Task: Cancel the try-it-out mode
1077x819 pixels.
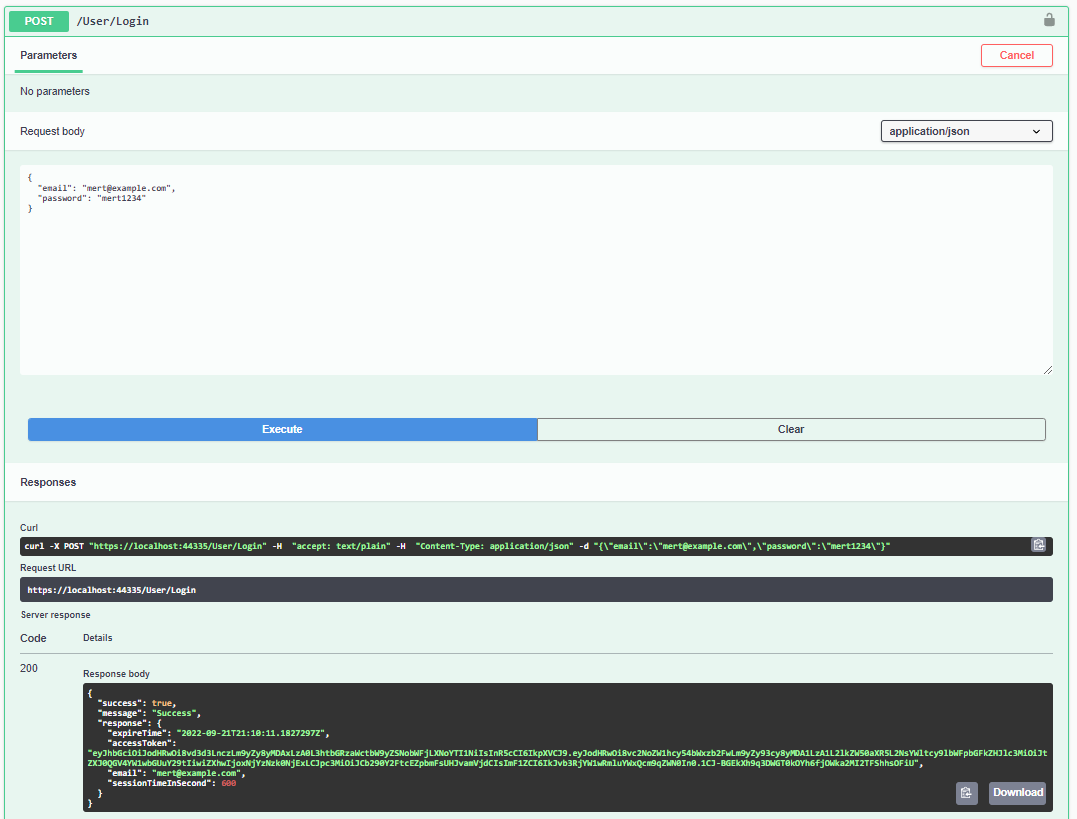Action: (x=1016, y=55)
